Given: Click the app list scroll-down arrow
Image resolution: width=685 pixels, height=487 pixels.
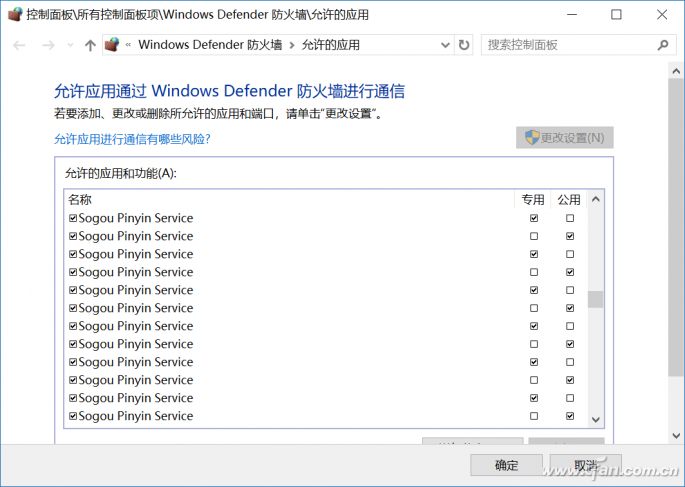Looking at the screenshot, I should click(x=595, y=419).
